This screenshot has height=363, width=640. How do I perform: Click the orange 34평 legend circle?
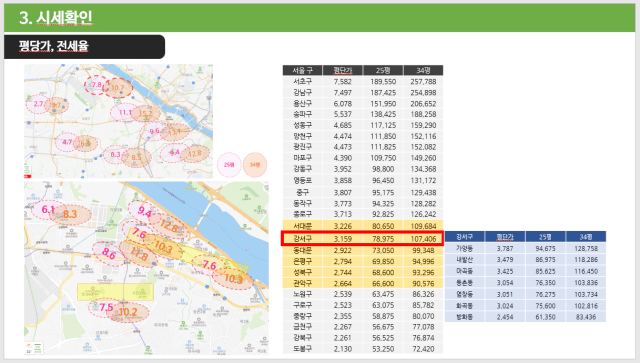coord(255,165)
